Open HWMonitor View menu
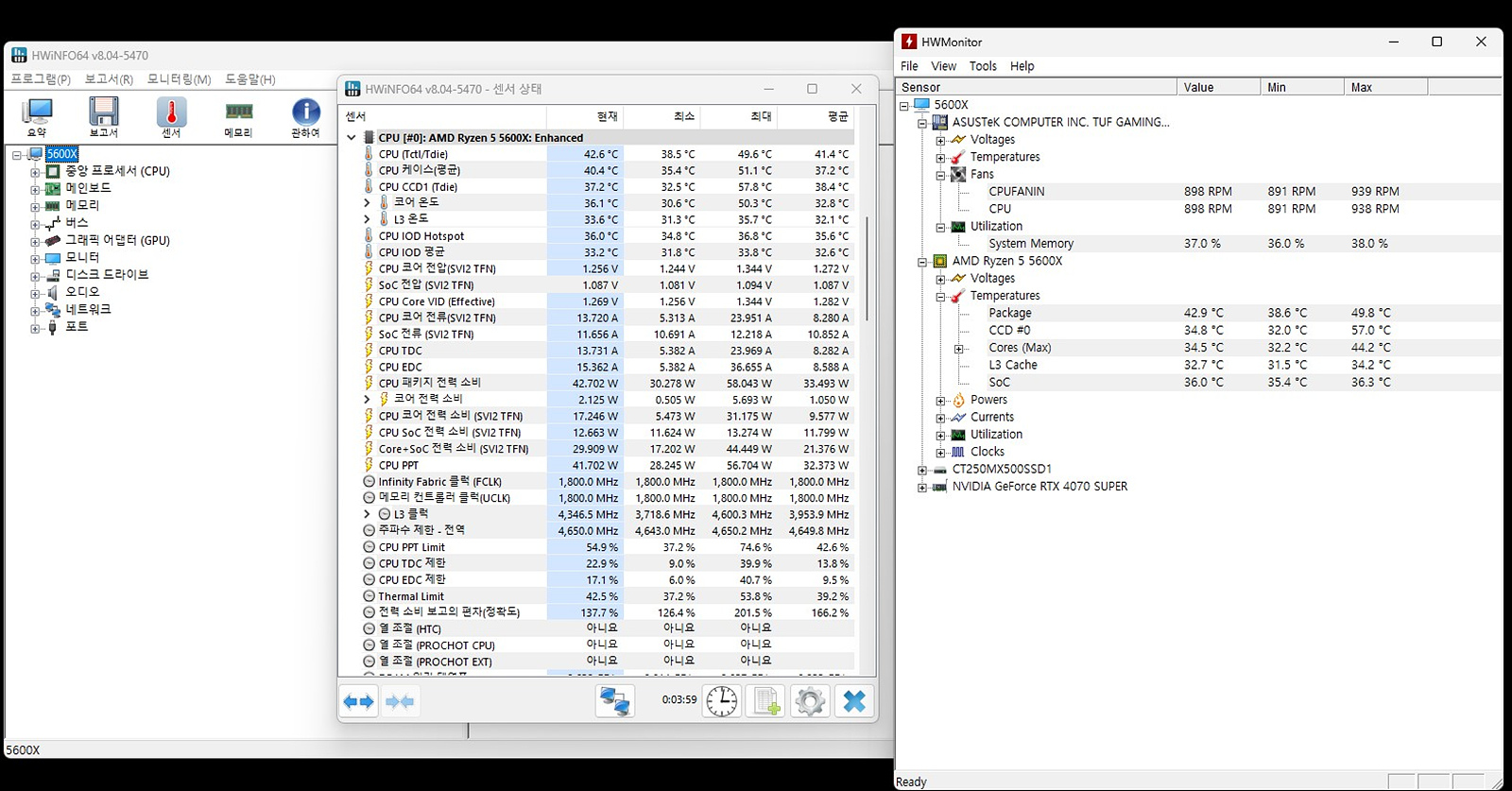Screen dimensions: 1512x791 pyautogui.click(x=943, y=66)
